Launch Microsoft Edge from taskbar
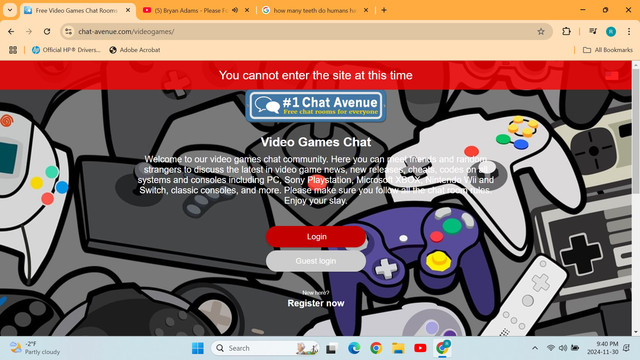Viewport: 640px width, 360px height. (354, 348)
